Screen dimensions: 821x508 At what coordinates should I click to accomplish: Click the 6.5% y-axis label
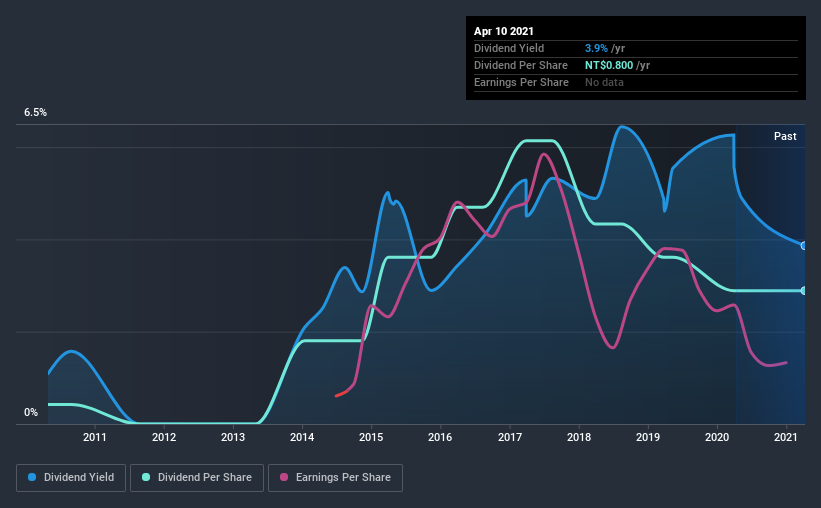[35, 113]
